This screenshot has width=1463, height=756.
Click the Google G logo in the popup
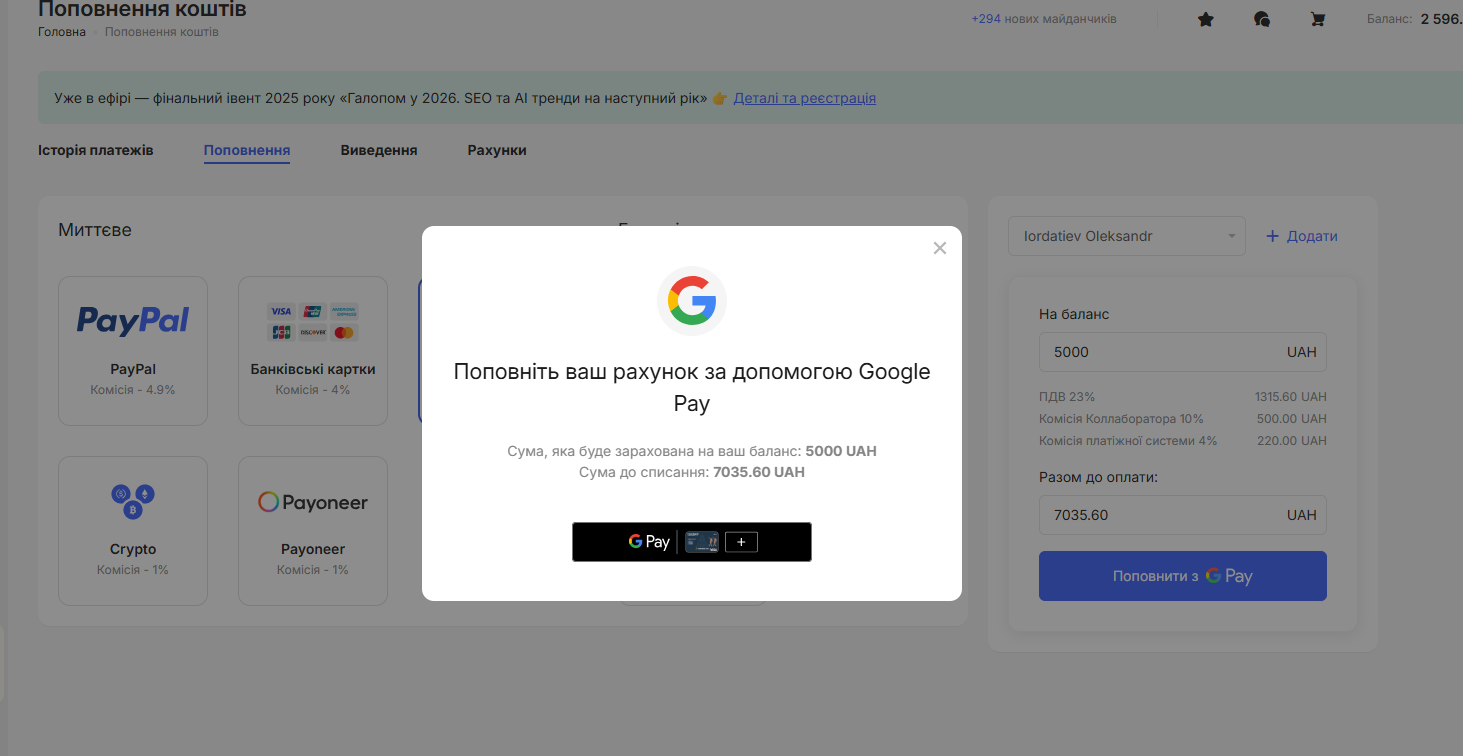(692, 301)
